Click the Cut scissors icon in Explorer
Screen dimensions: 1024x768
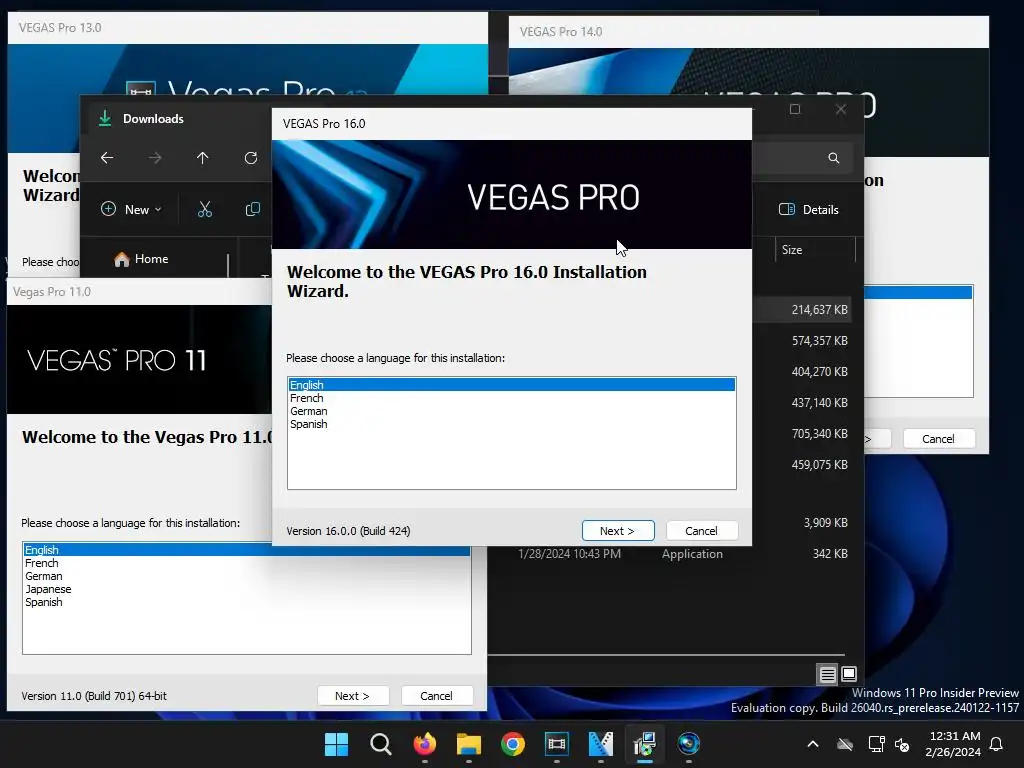205,209
